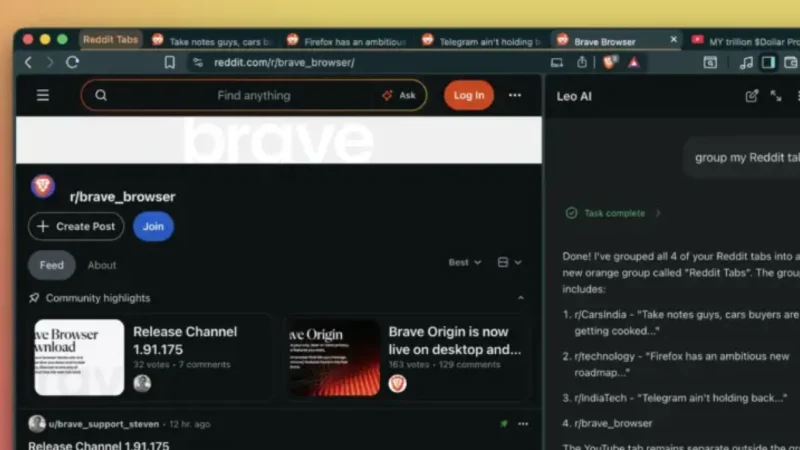Open the Brave wallet icon in toolbar
The width and height of the screenshot is (800, 450).
pos(791,62)
